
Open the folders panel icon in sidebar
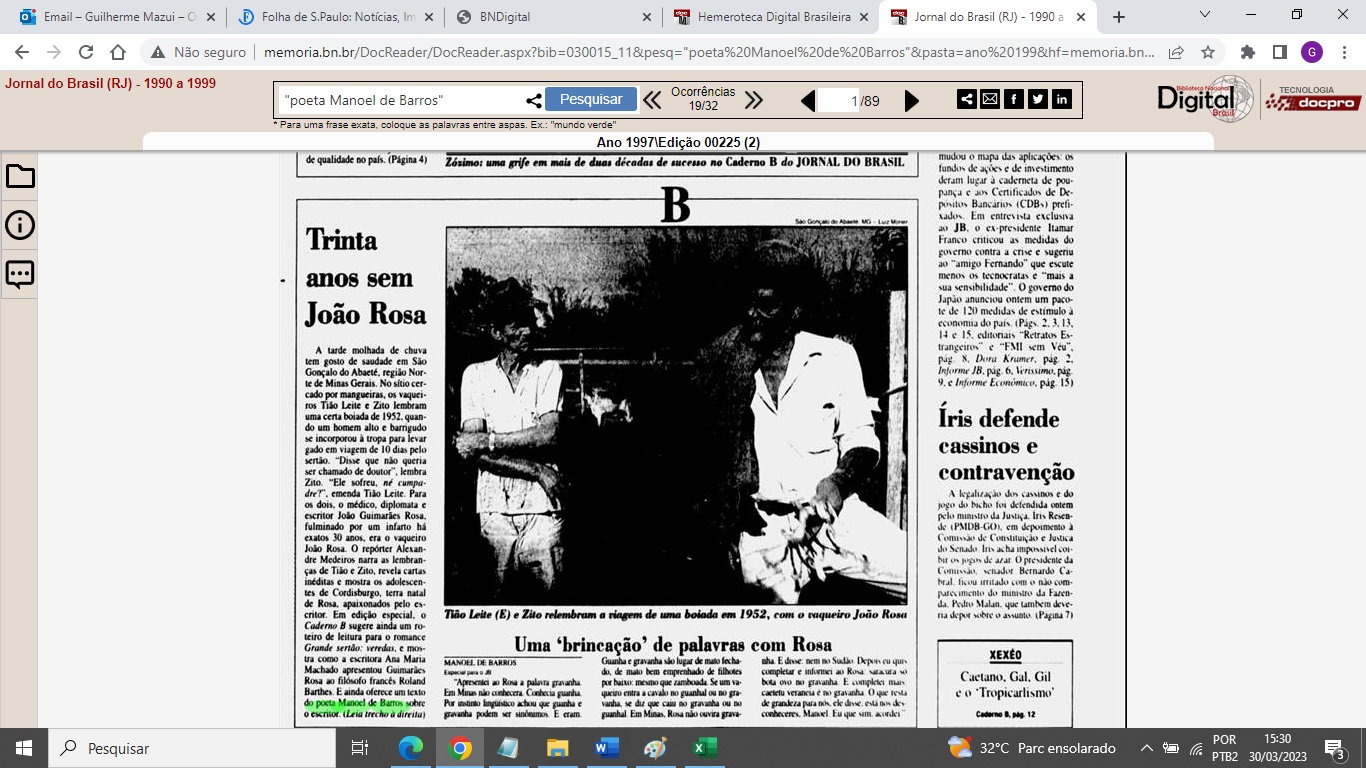pyautogui.click(x=20, y=177)
